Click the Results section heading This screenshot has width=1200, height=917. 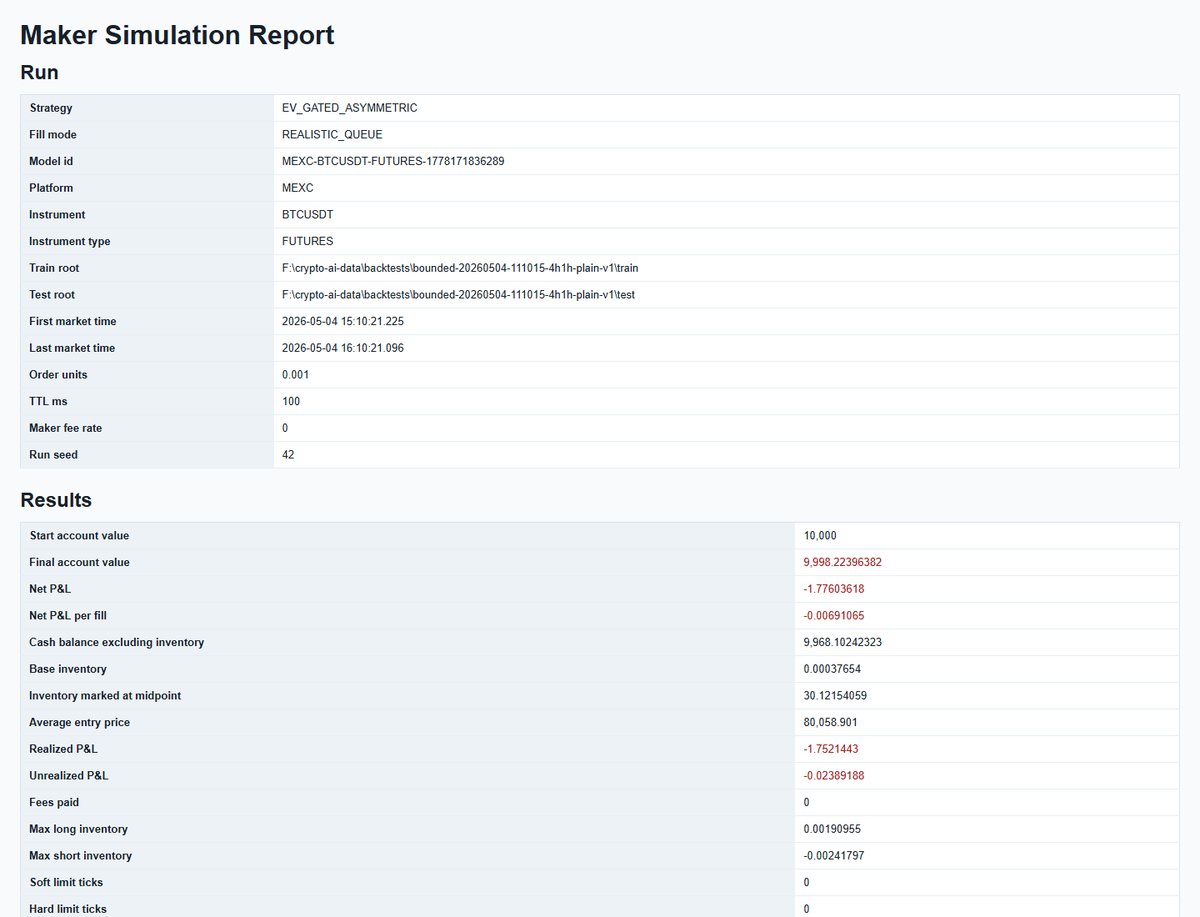click(x=56, y=500)
